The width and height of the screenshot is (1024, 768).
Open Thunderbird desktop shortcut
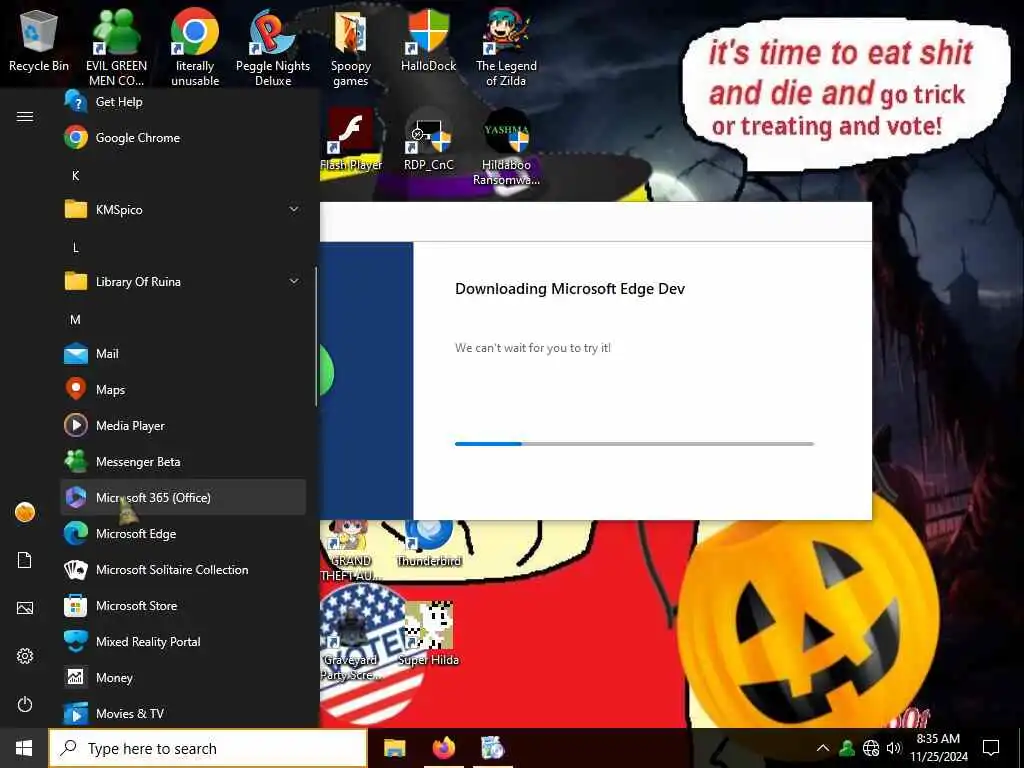pos(428,543)
